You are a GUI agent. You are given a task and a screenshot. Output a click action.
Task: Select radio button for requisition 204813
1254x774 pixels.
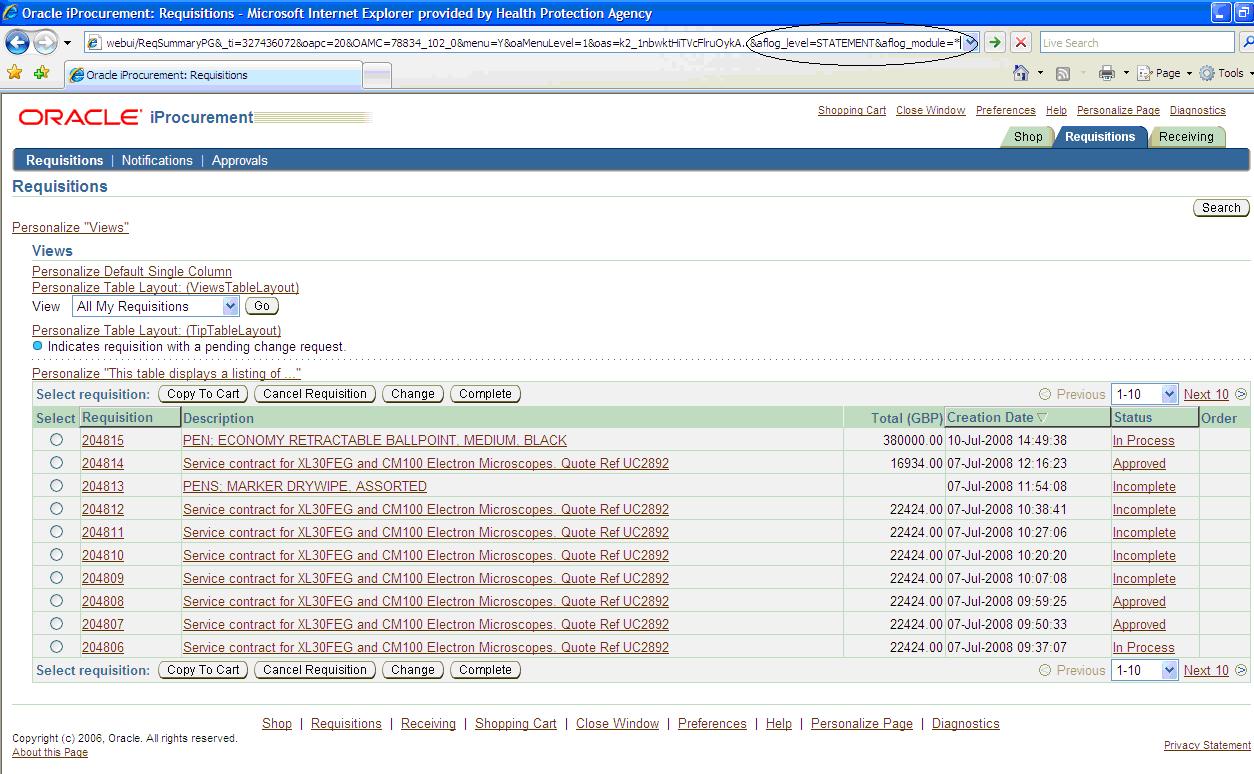tap(56, 486)
